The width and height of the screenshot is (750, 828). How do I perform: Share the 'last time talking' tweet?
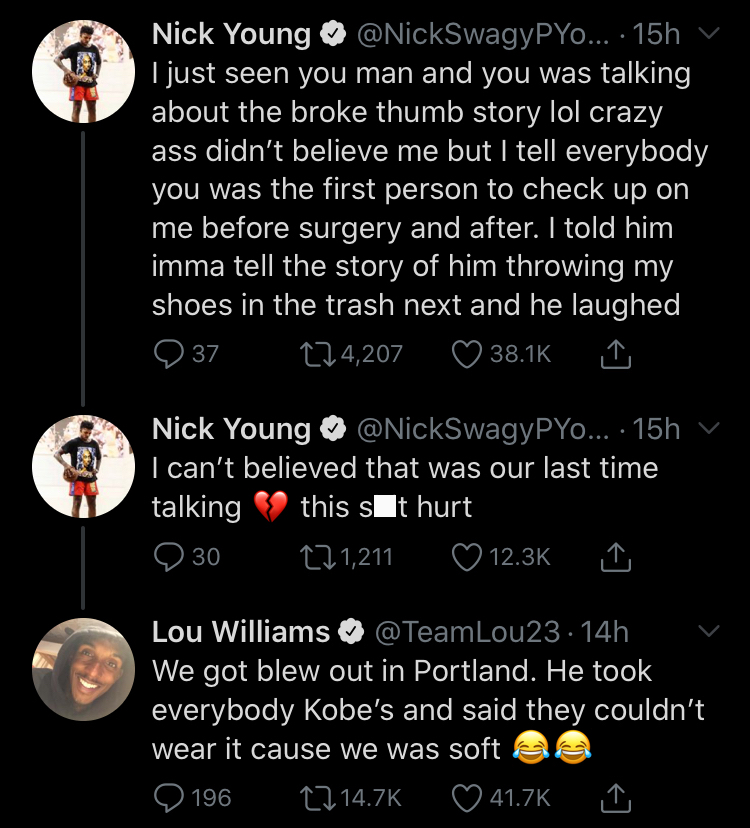point(615,557)
